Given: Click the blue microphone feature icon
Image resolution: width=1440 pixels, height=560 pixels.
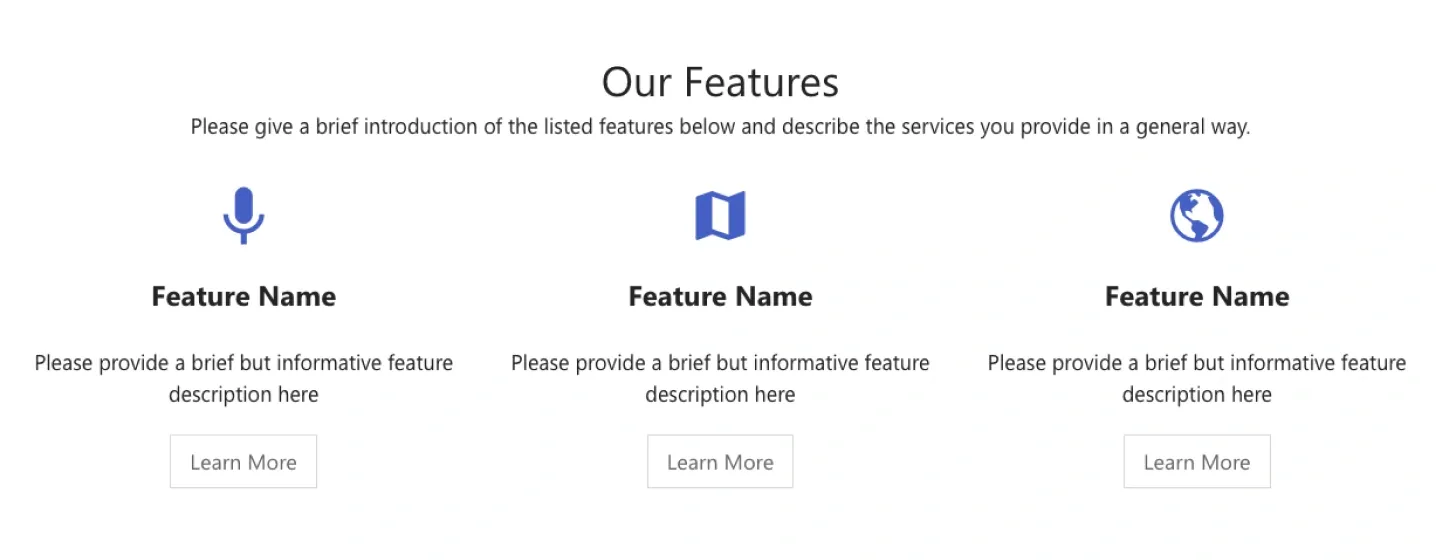Looking at the screenshot, I should point(244,216).
